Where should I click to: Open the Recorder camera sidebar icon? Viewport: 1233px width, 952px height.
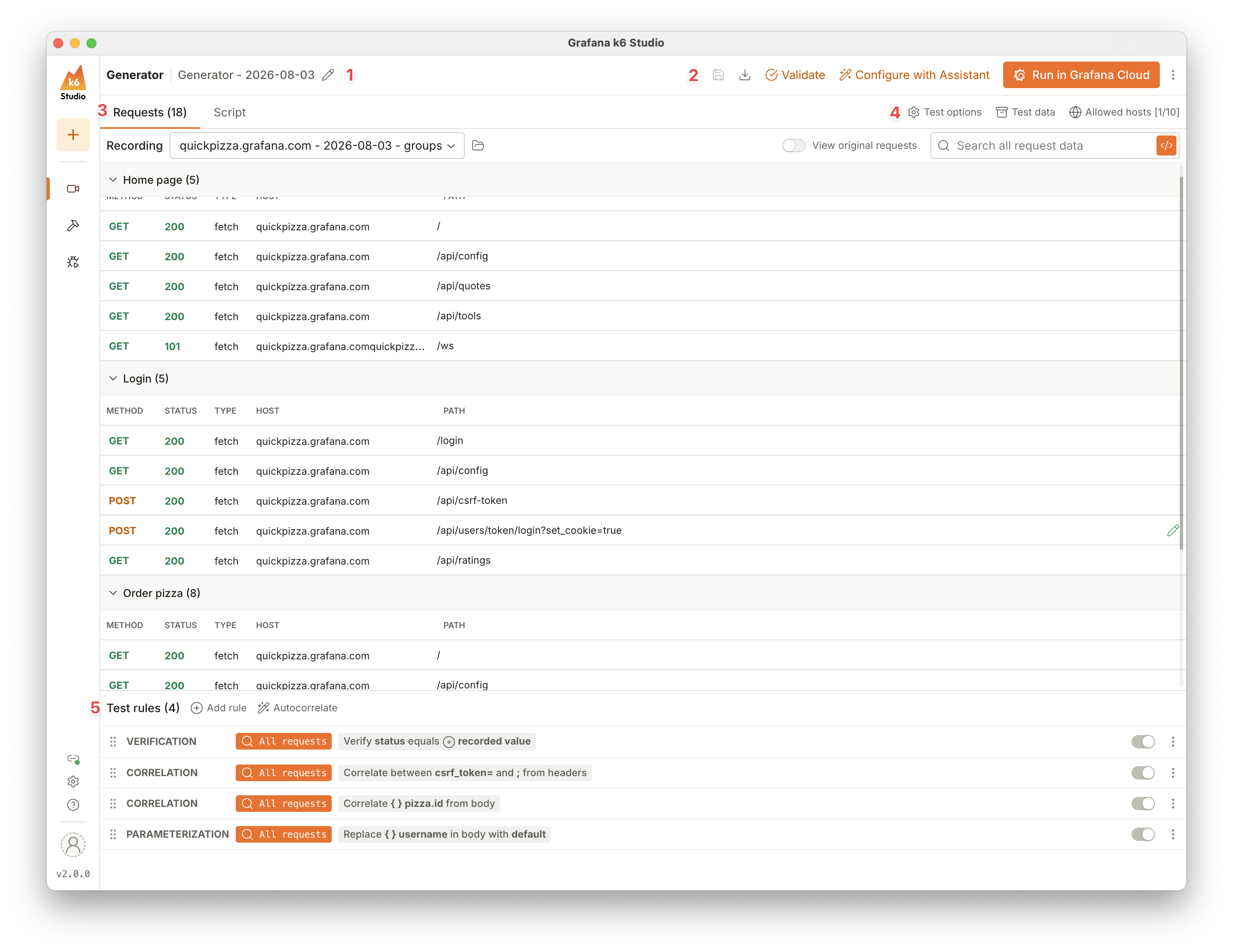[x=73, y=189]
